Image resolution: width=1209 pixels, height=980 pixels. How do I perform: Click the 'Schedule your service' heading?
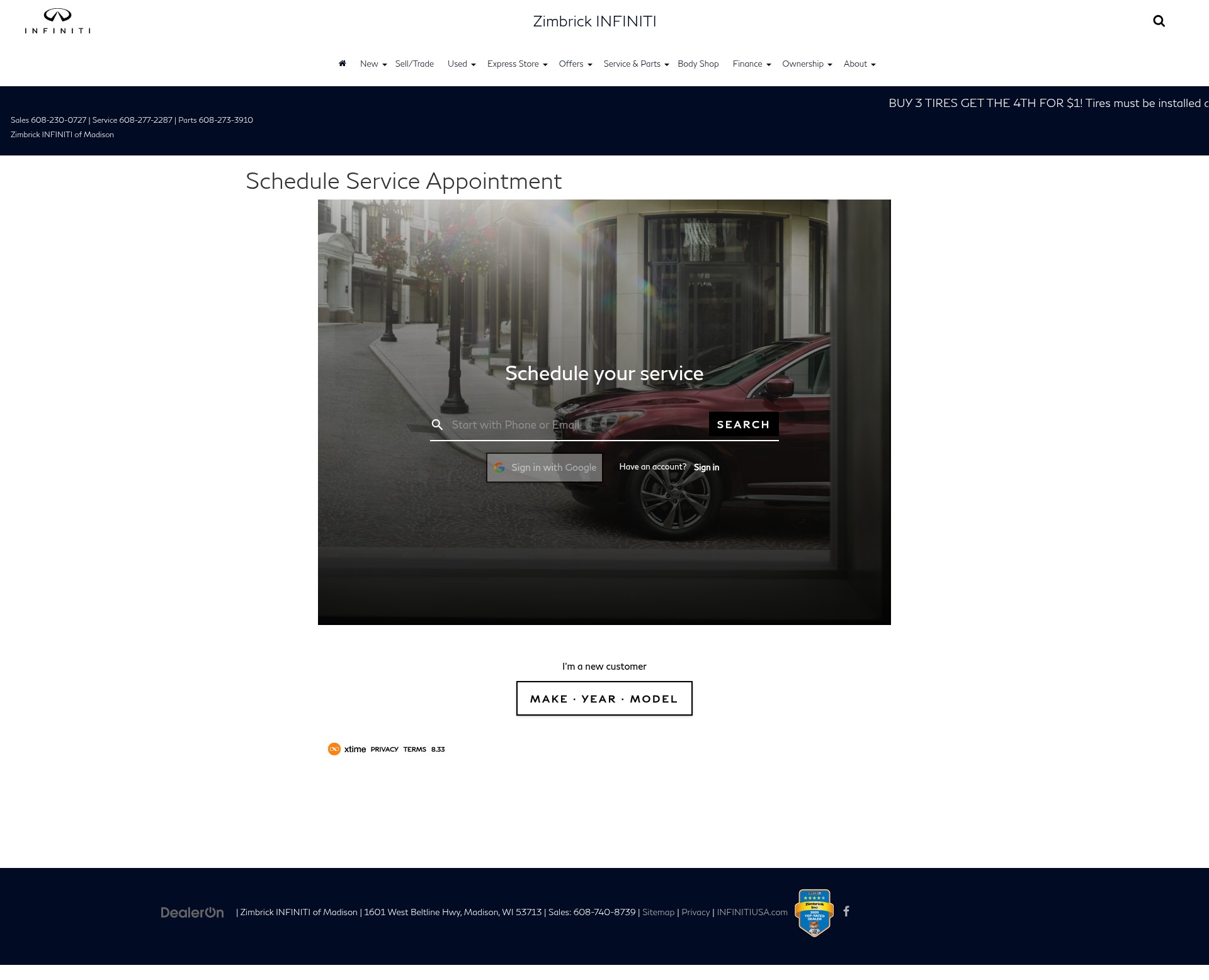coord(604,373)
